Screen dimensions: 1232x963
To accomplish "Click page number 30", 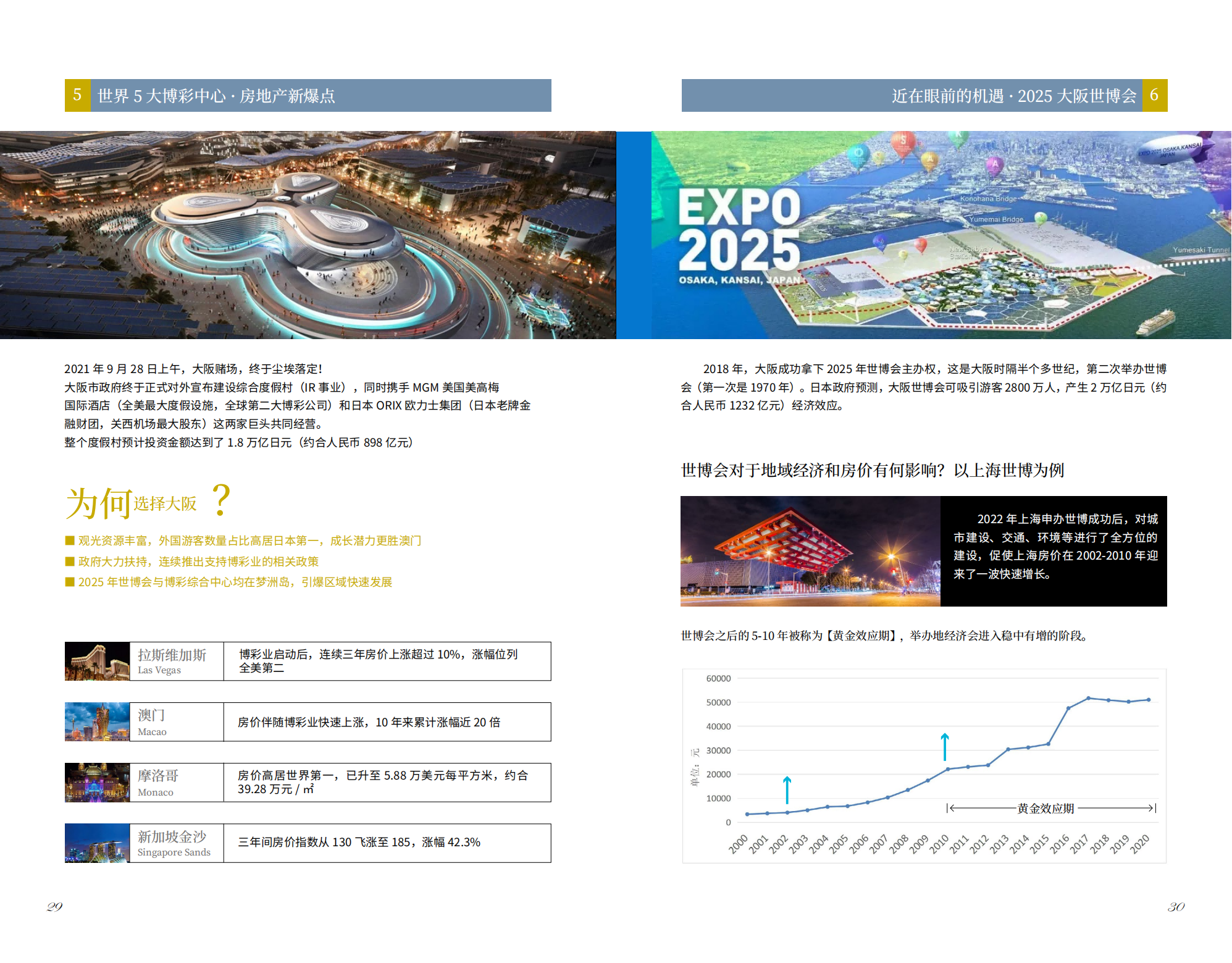I will point(1176,907).
